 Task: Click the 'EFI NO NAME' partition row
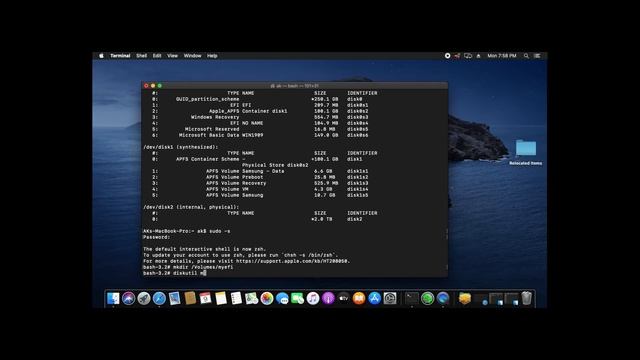click(x=260, y=123)
